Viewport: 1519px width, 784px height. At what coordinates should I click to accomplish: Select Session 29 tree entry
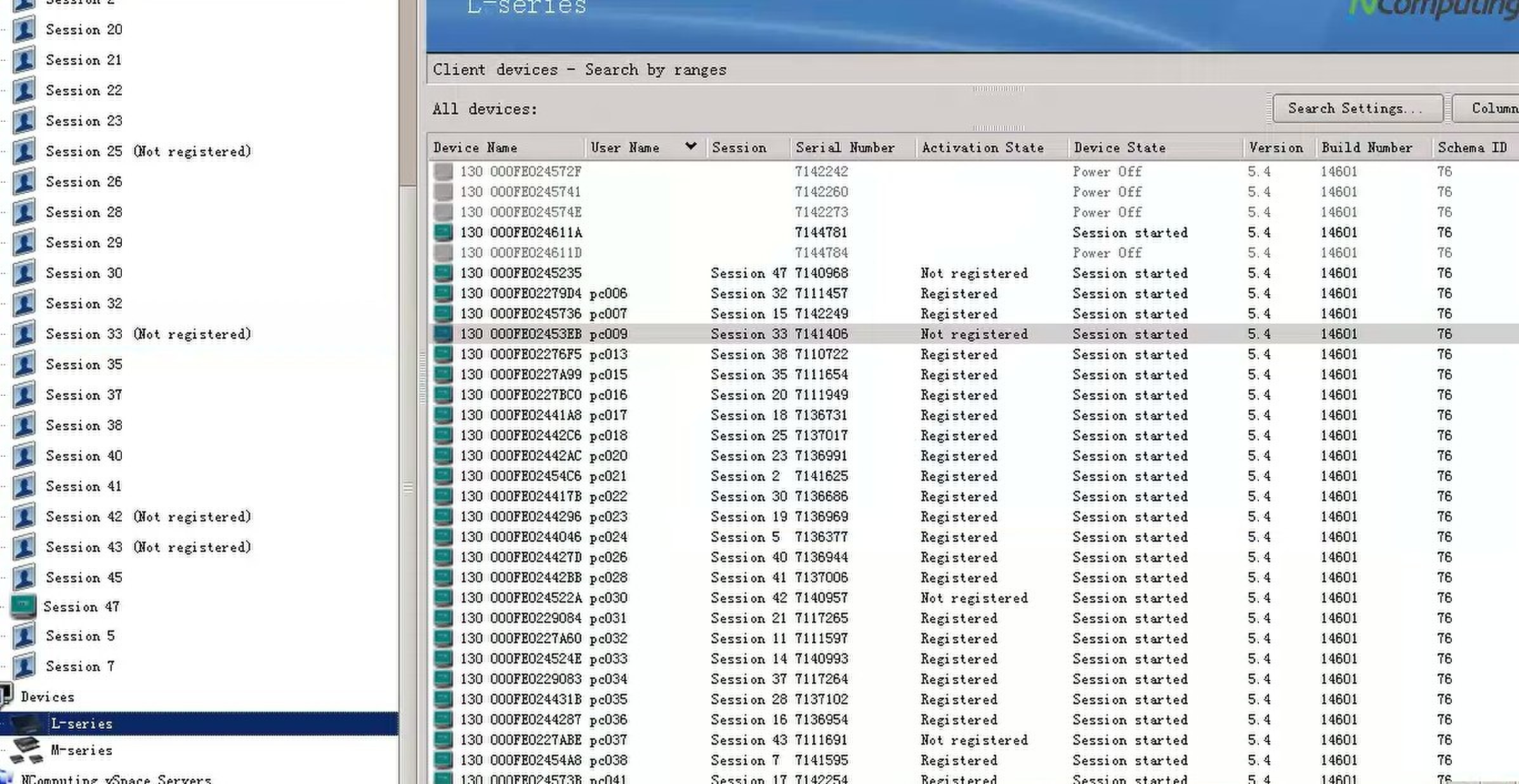84,243
